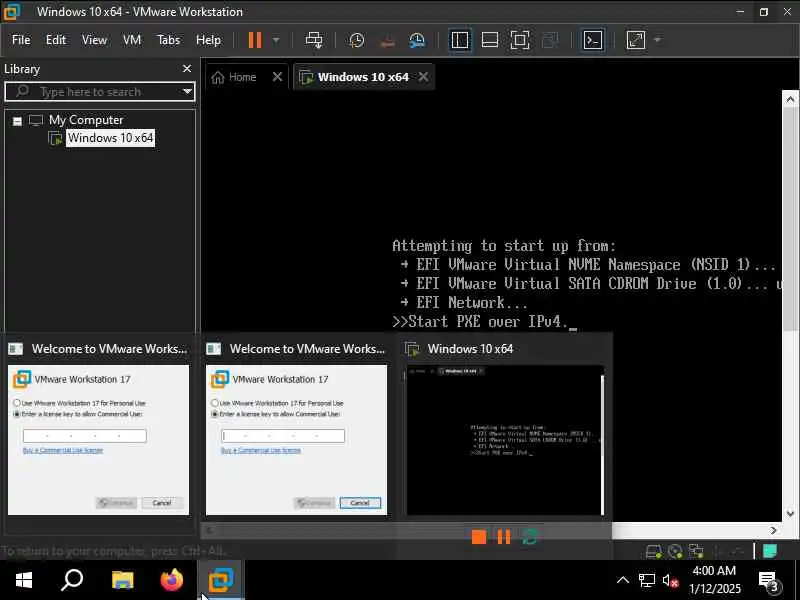Click the CD/DVD drive status icon
The width and height of the screenshot is (800, 600).
675,551
